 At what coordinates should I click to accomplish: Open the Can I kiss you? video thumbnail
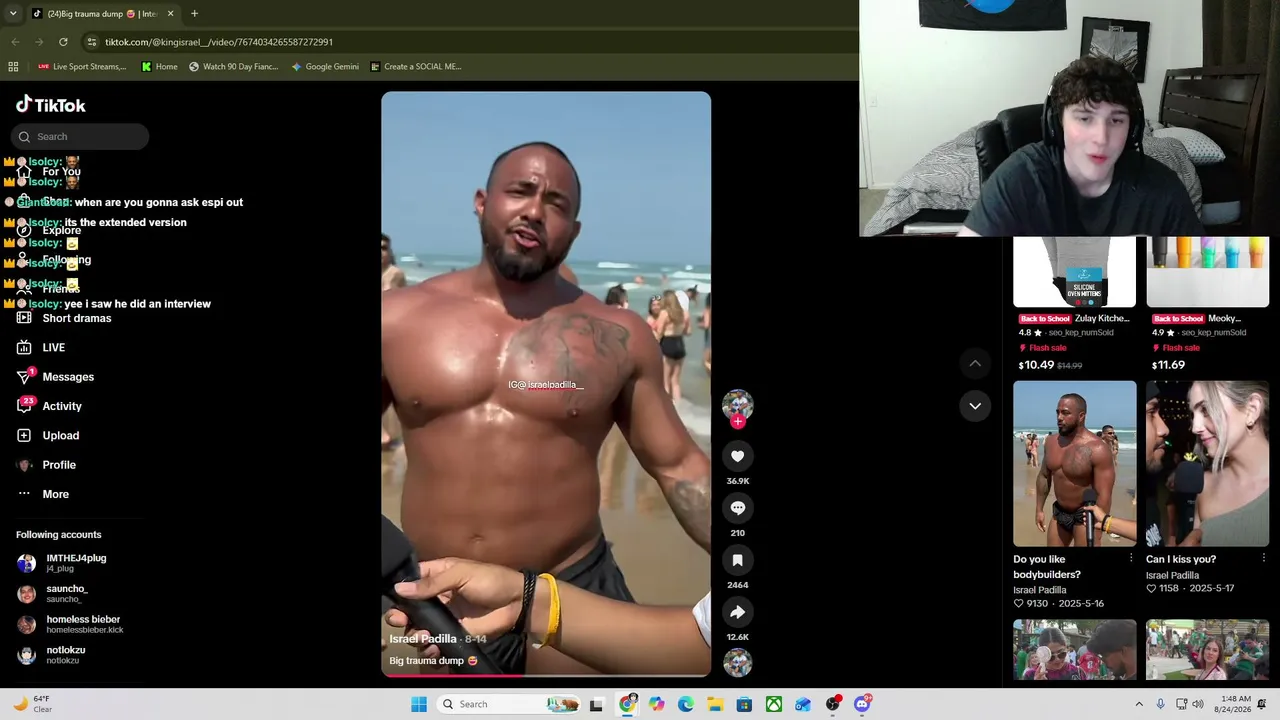point(1208,463)
